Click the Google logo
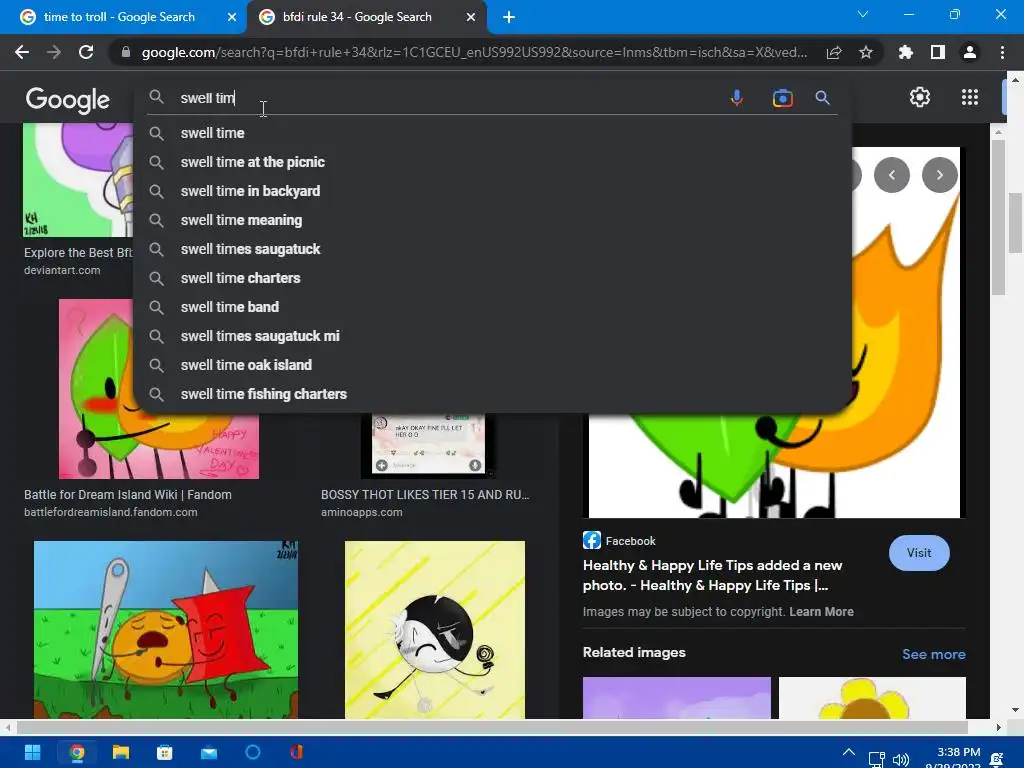 coord(68,100)
